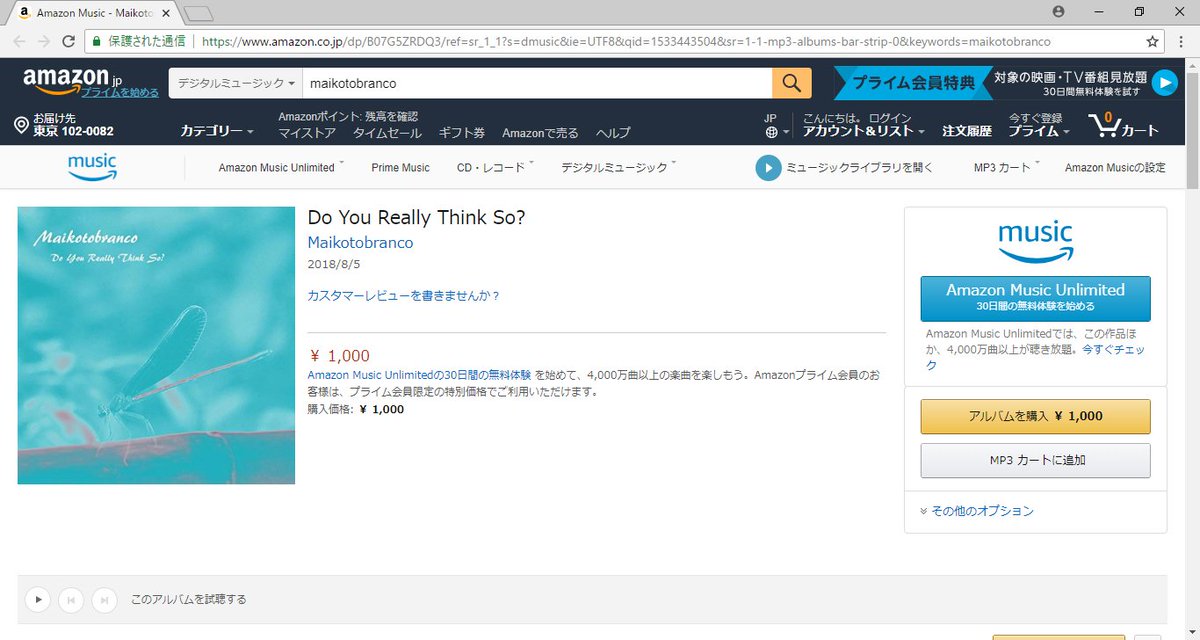
Task: Open the デジタルミュージック search category dropdown
Action: coord(236,83)
